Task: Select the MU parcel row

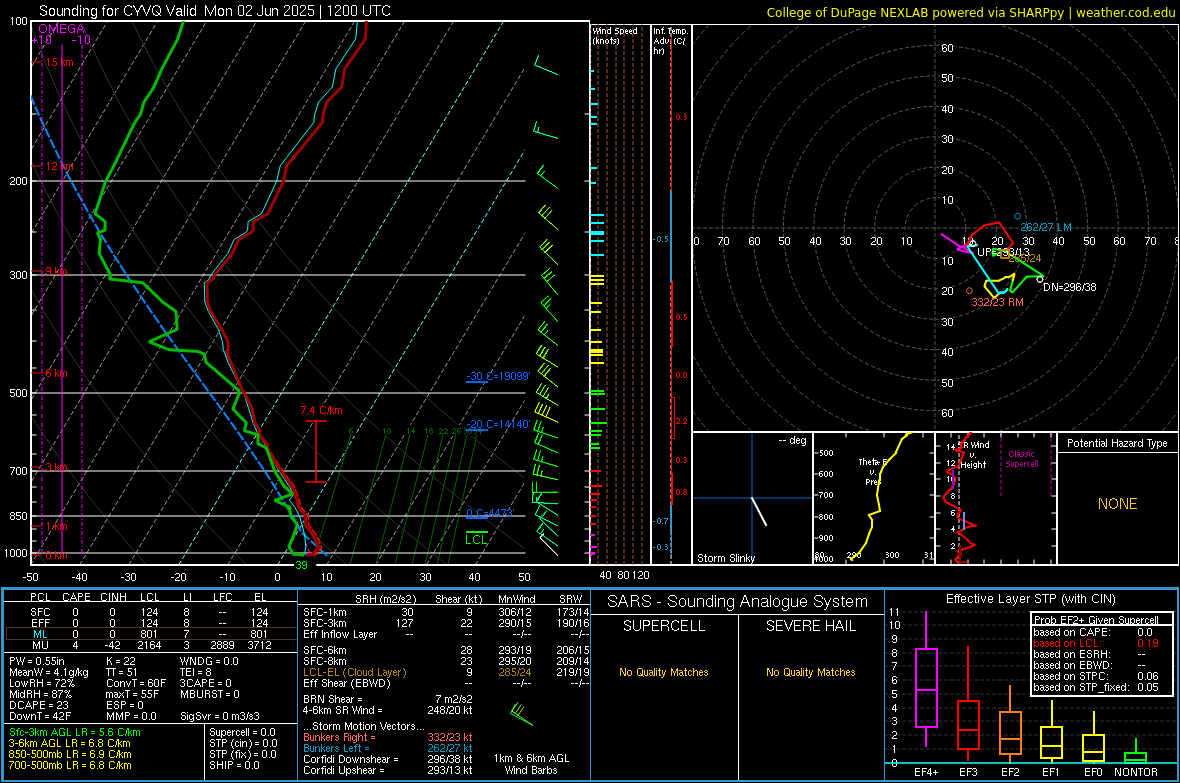Action: tap(151, 645)
